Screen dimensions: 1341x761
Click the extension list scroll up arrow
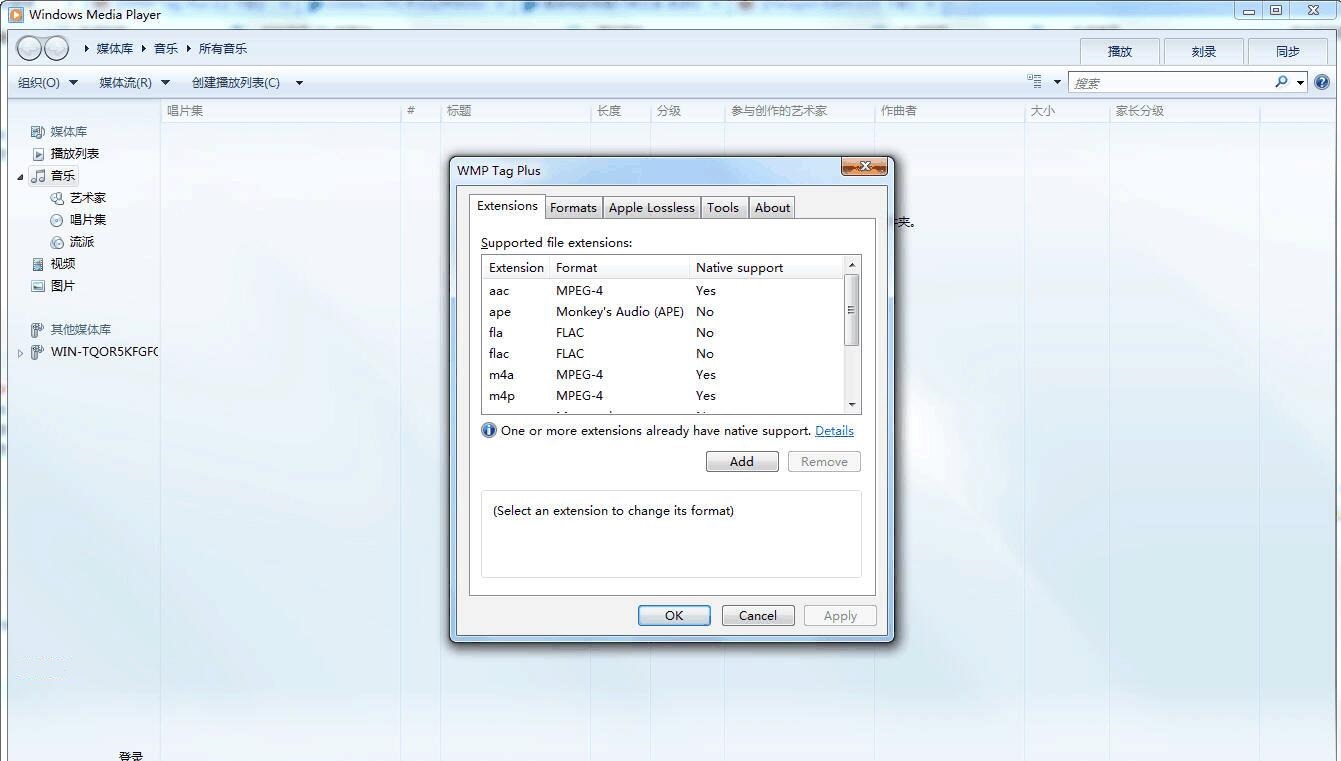(x=852, y=265)
